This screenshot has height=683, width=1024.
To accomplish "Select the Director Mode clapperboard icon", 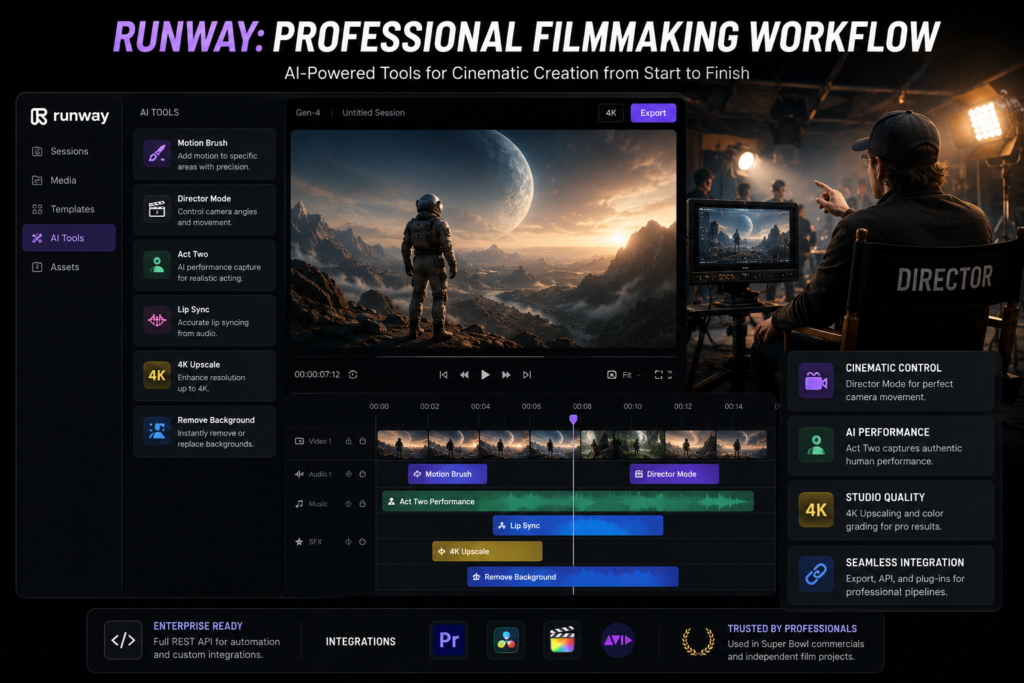I will [157, 209].
